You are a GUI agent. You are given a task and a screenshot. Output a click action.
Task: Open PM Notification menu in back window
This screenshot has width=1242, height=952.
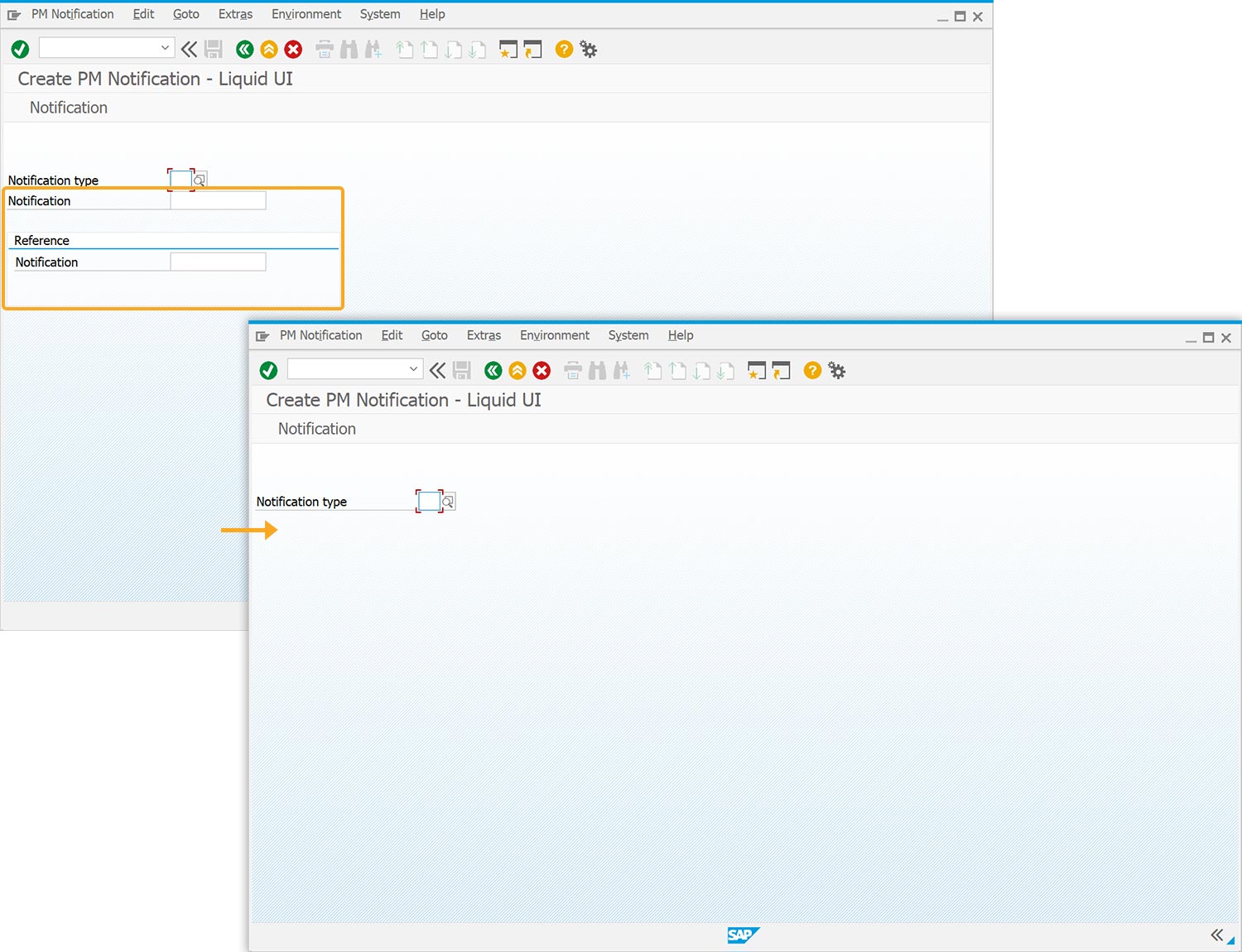coord(73,14)
